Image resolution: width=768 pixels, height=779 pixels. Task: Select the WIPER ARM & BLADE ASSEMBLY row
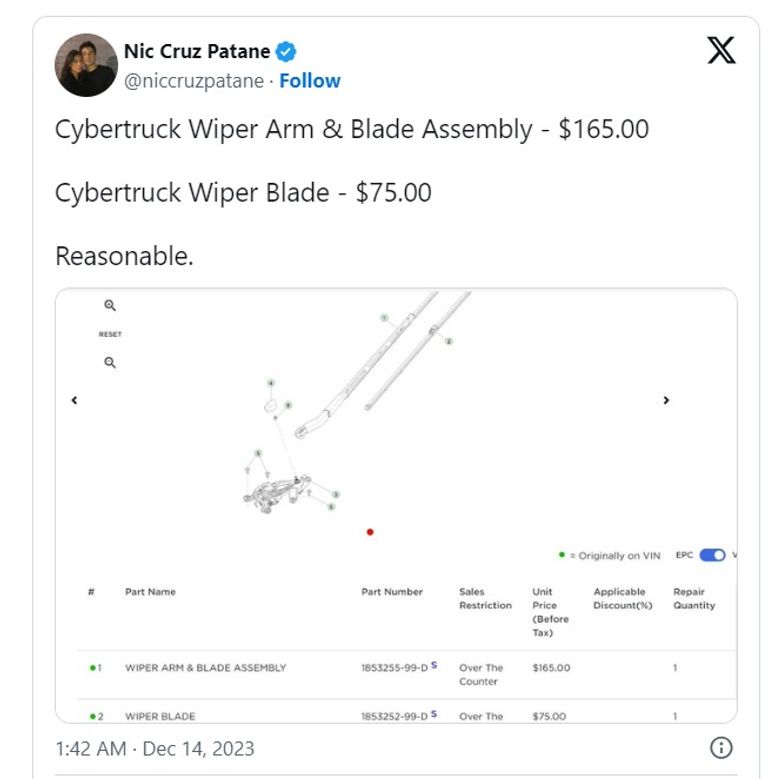[205, 668]
